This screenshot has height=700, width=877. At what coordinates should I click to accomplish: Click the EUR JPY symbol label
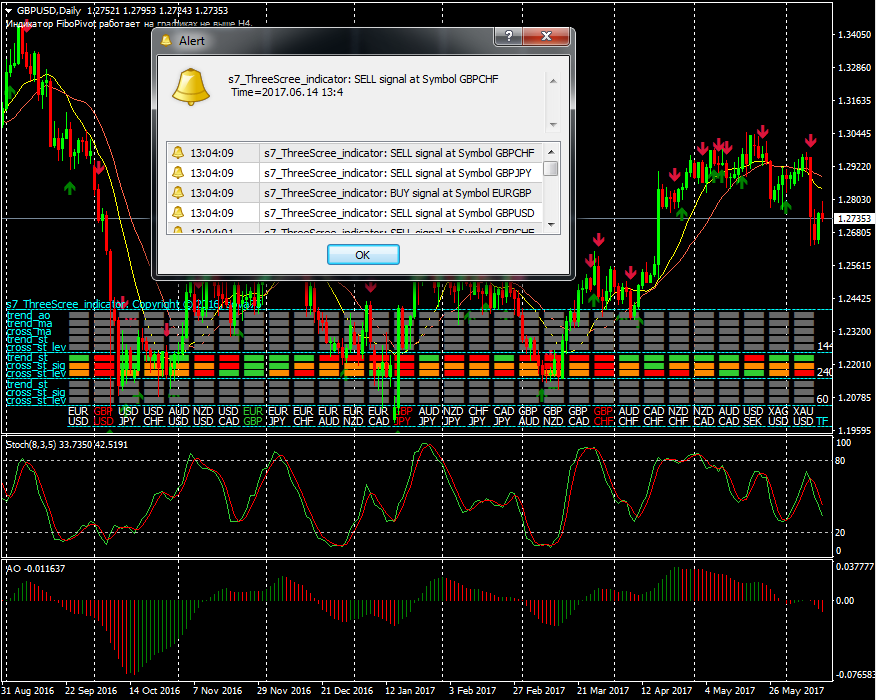coord(278,416)
